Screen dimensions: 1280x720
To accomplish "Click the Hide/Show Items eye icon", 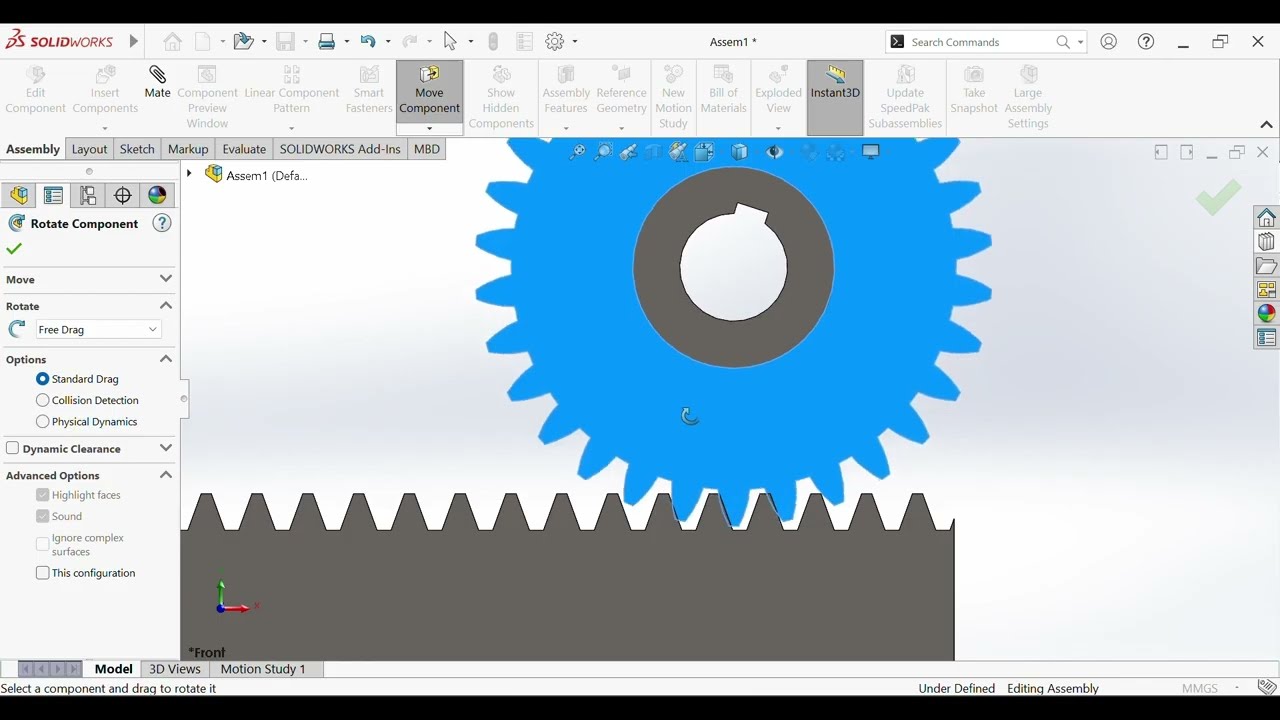I will coord(774,152).
